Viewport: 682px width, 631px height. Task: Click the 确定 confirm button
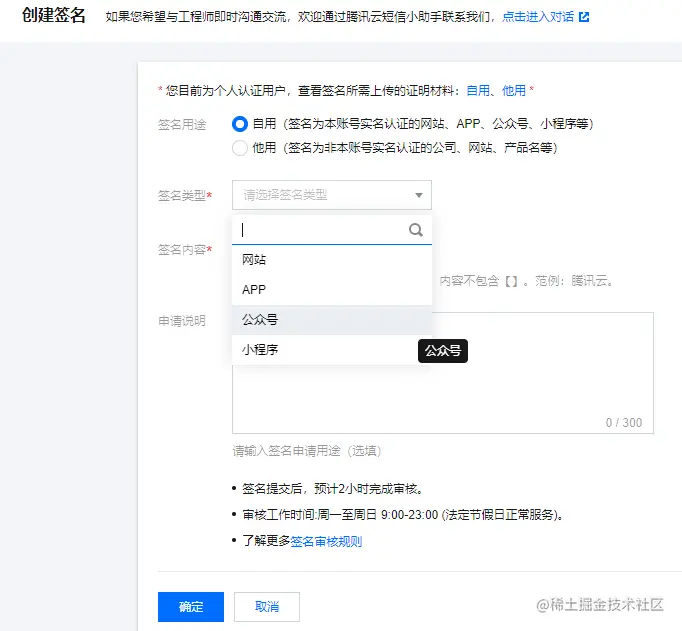190,607
